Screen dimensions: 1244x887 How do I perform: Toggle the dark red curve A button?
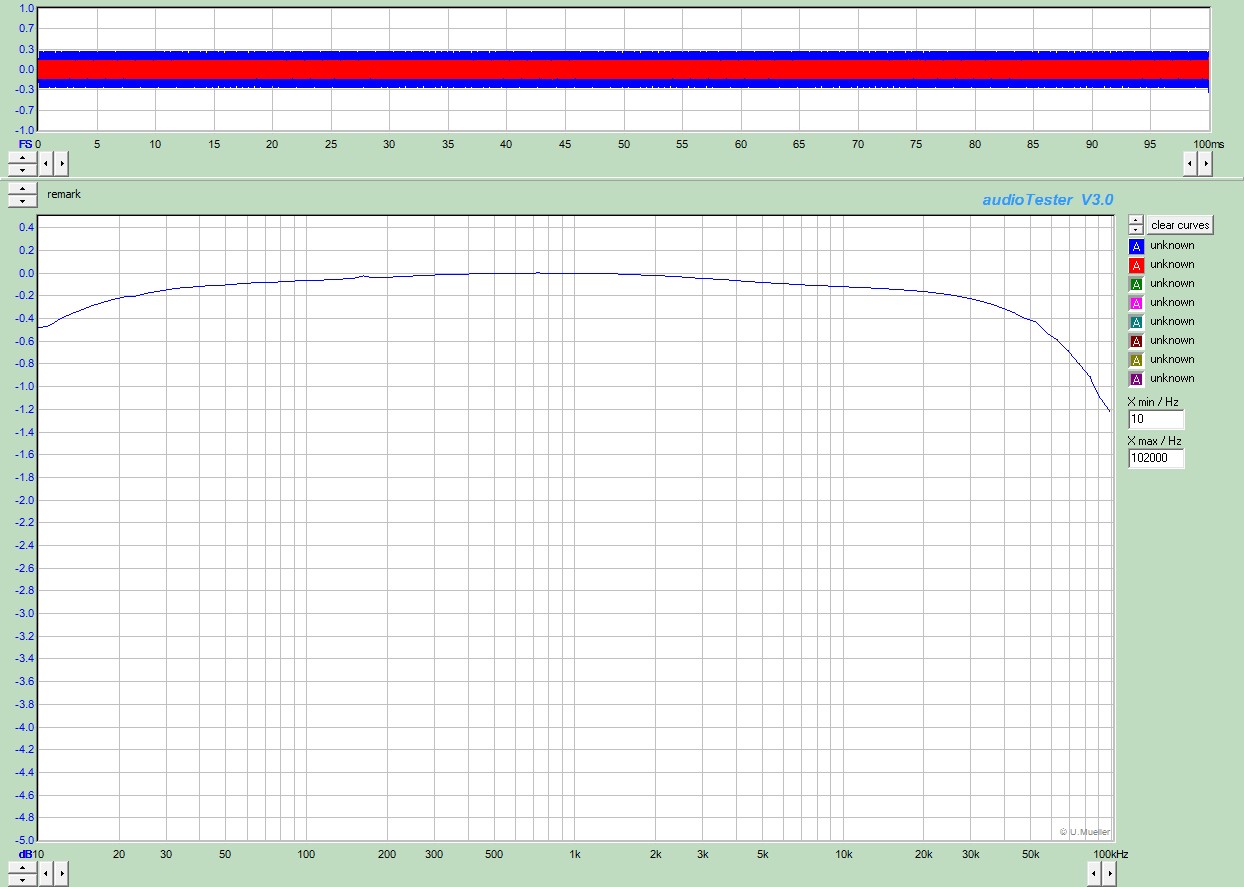point(1136,341)
